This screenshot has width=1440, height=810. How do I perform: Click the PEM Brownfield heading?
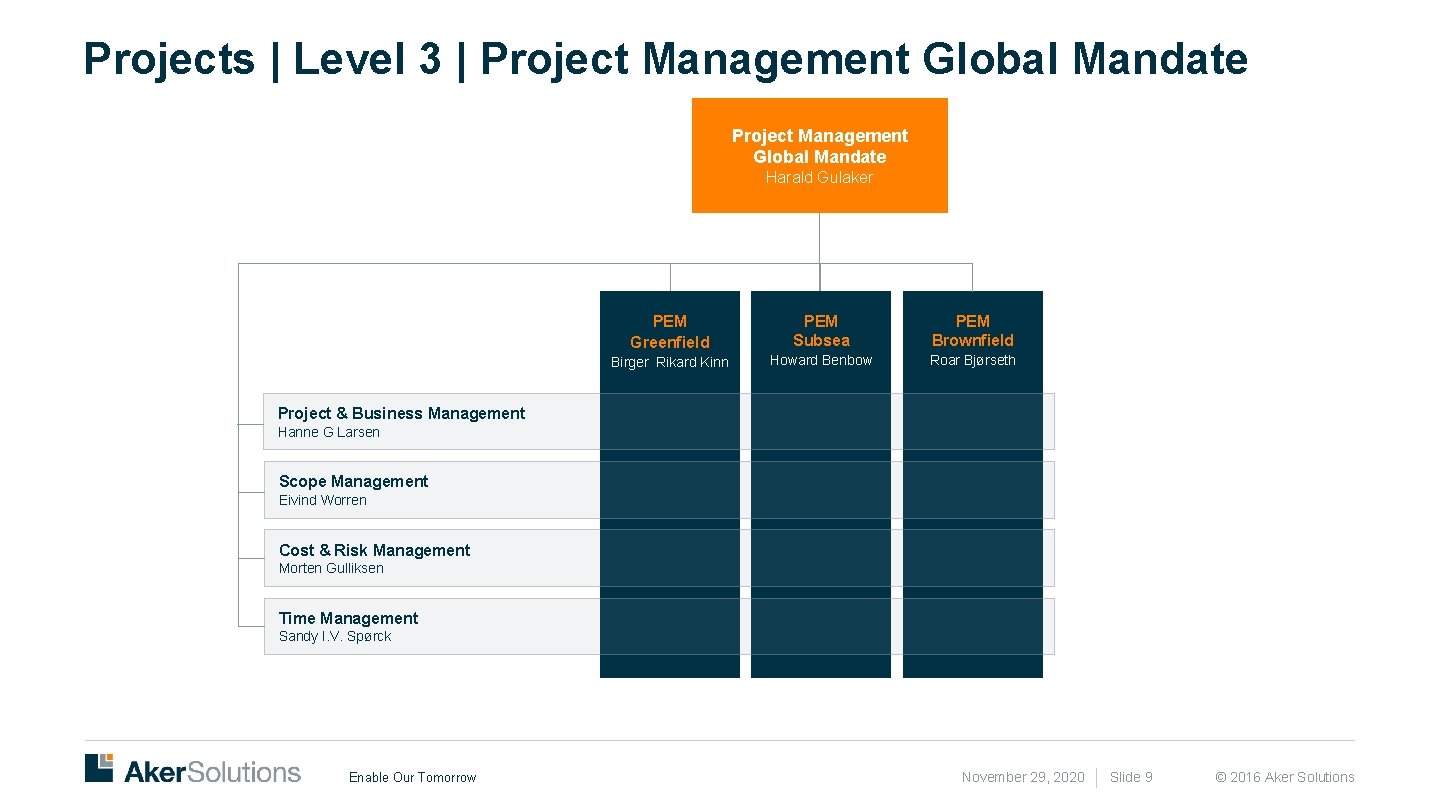point(973,330)
